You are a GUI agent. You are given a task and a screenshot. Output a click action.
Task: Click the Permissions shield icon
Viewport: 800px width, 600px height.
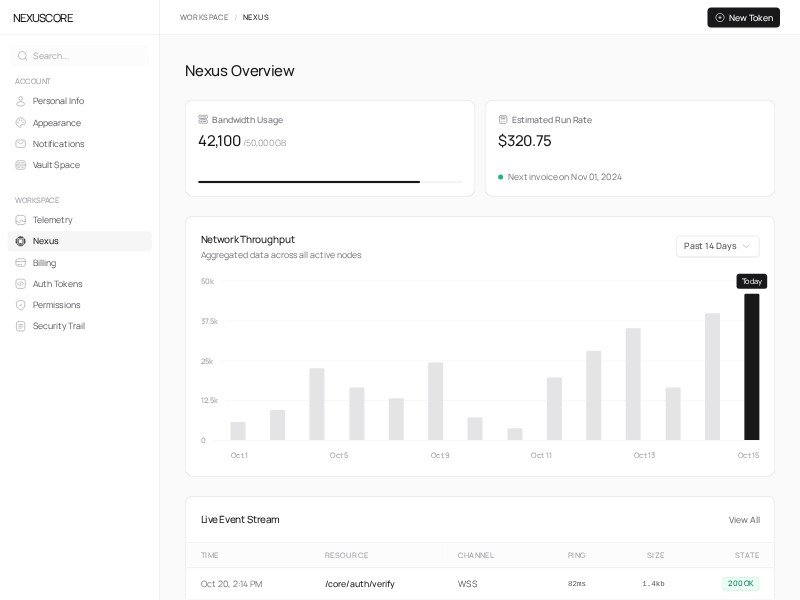pos(21,305)
